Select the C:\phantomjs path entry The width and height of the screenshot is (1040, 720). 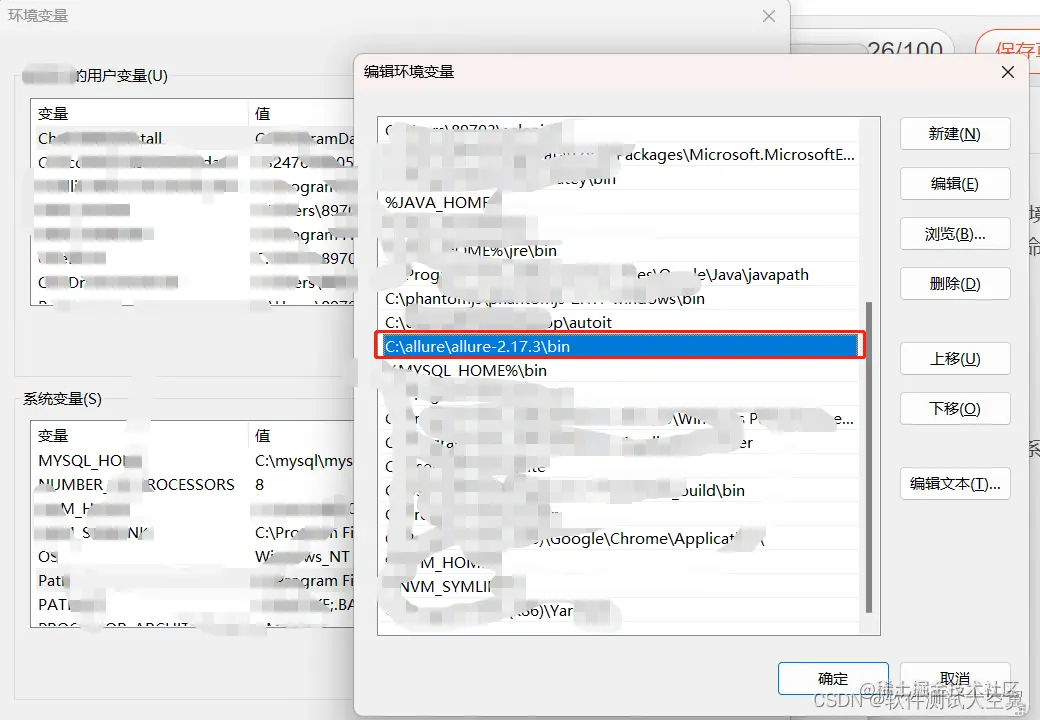[x=619, y=298]
